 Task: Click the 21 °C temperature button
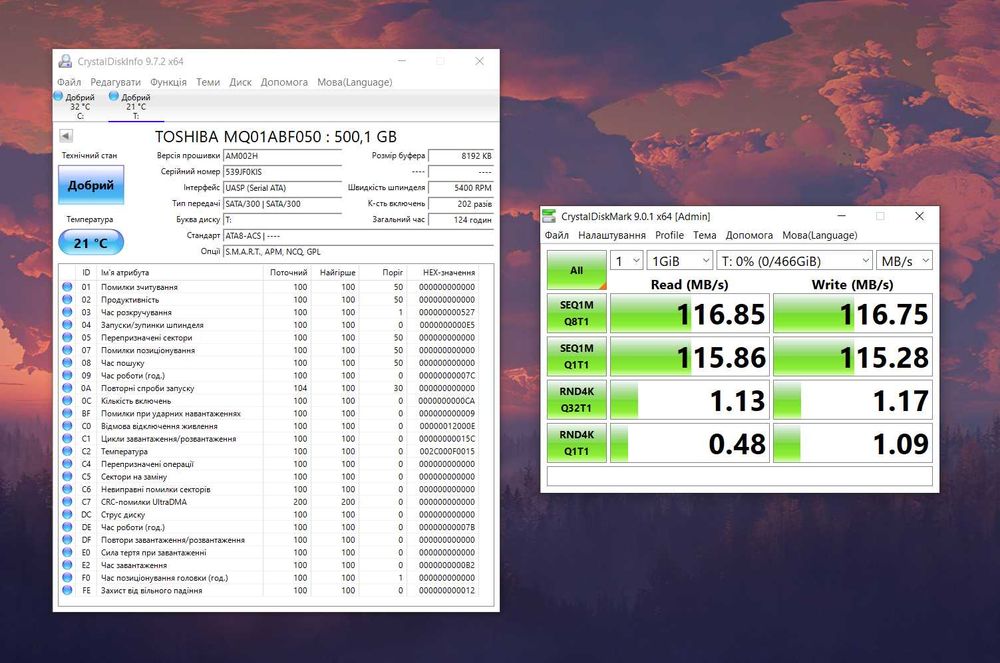coord(91,243)
